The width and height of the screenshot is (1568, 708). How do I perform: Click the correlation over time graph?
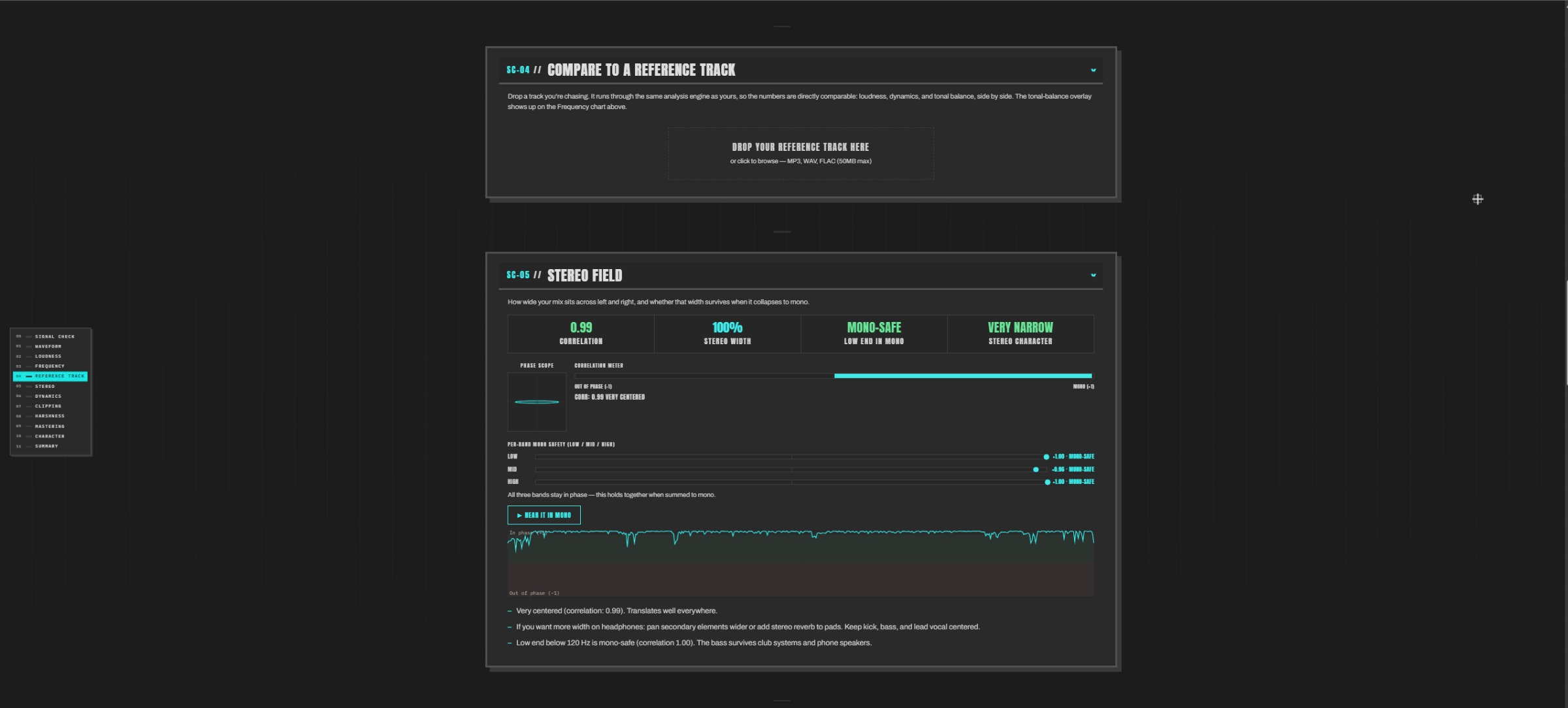(800, 562)
